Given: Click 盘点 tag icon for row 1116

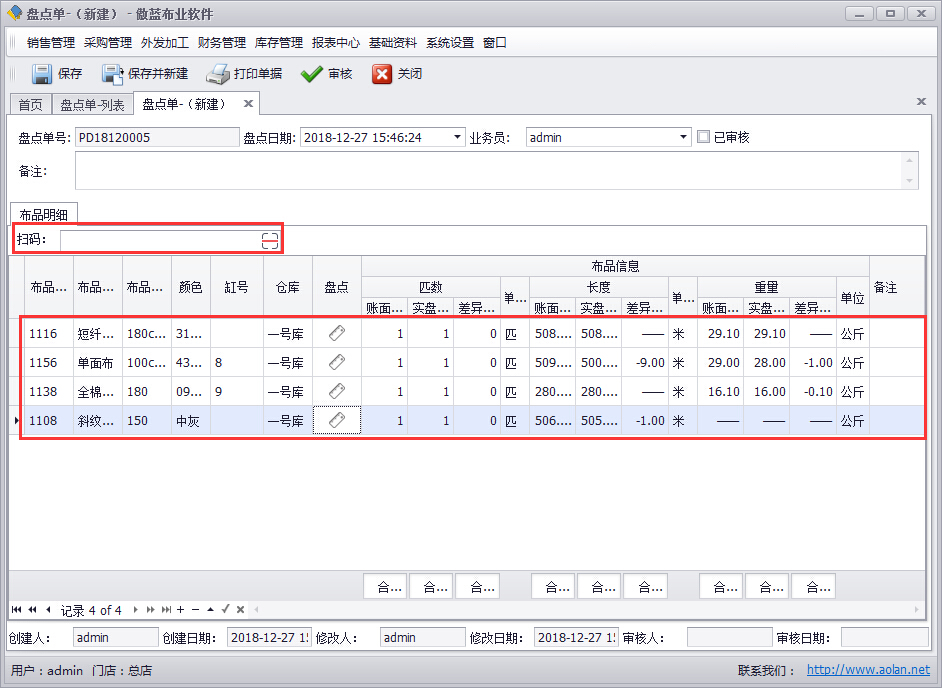Looking at the screenshot, I should click(x=337, y=334).
